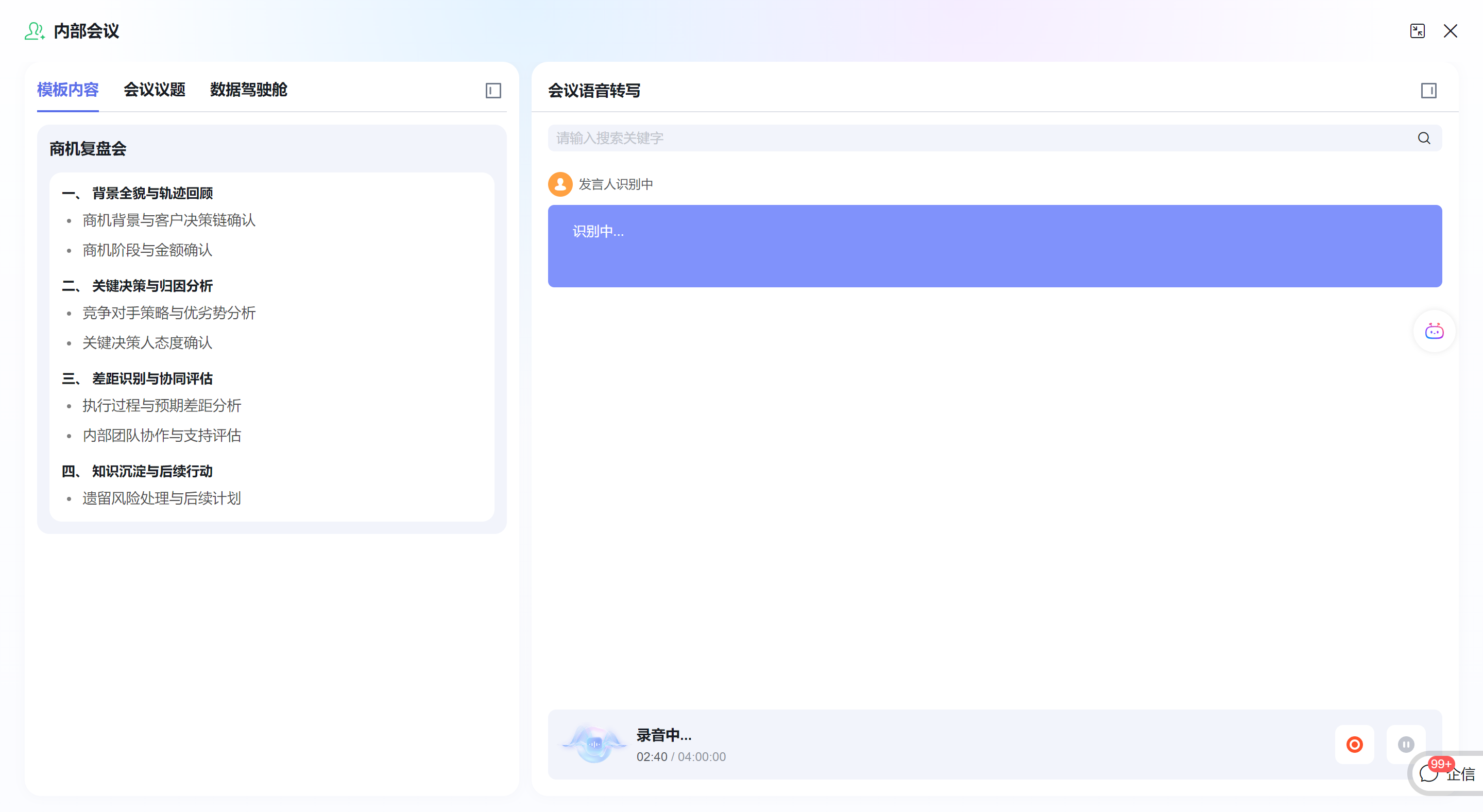The width and height of the screenshot is (1483, 812).
Task: Open the 企信 chat bubble icon
Action: [1428, 774]
